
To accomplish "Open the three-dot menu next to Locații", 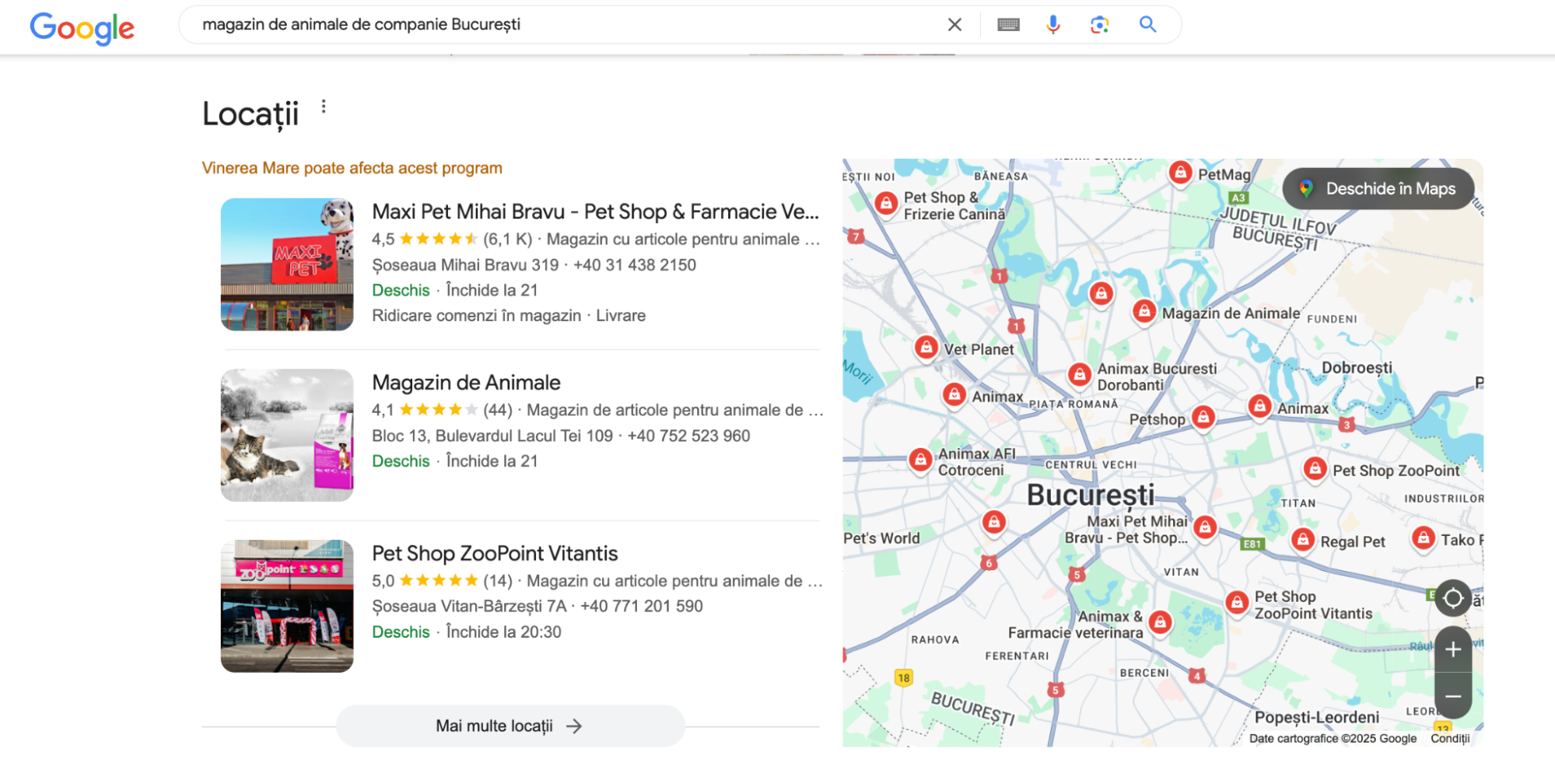I will point(324,107).
